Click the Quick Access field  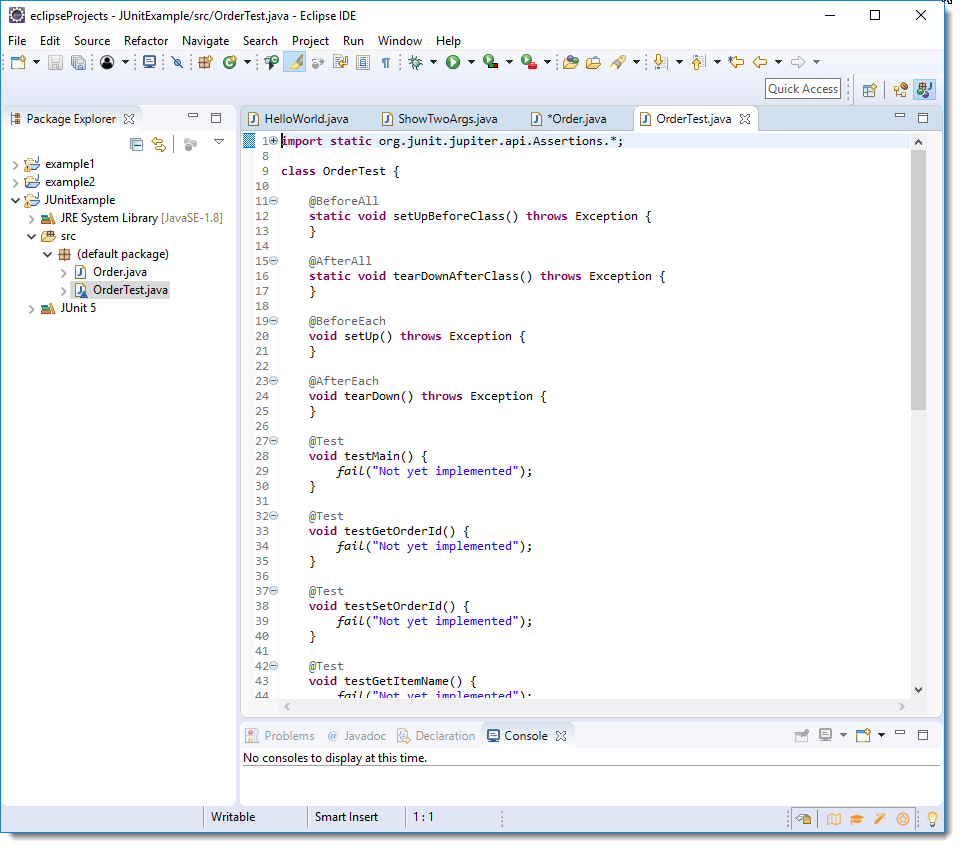click(803, 89)
